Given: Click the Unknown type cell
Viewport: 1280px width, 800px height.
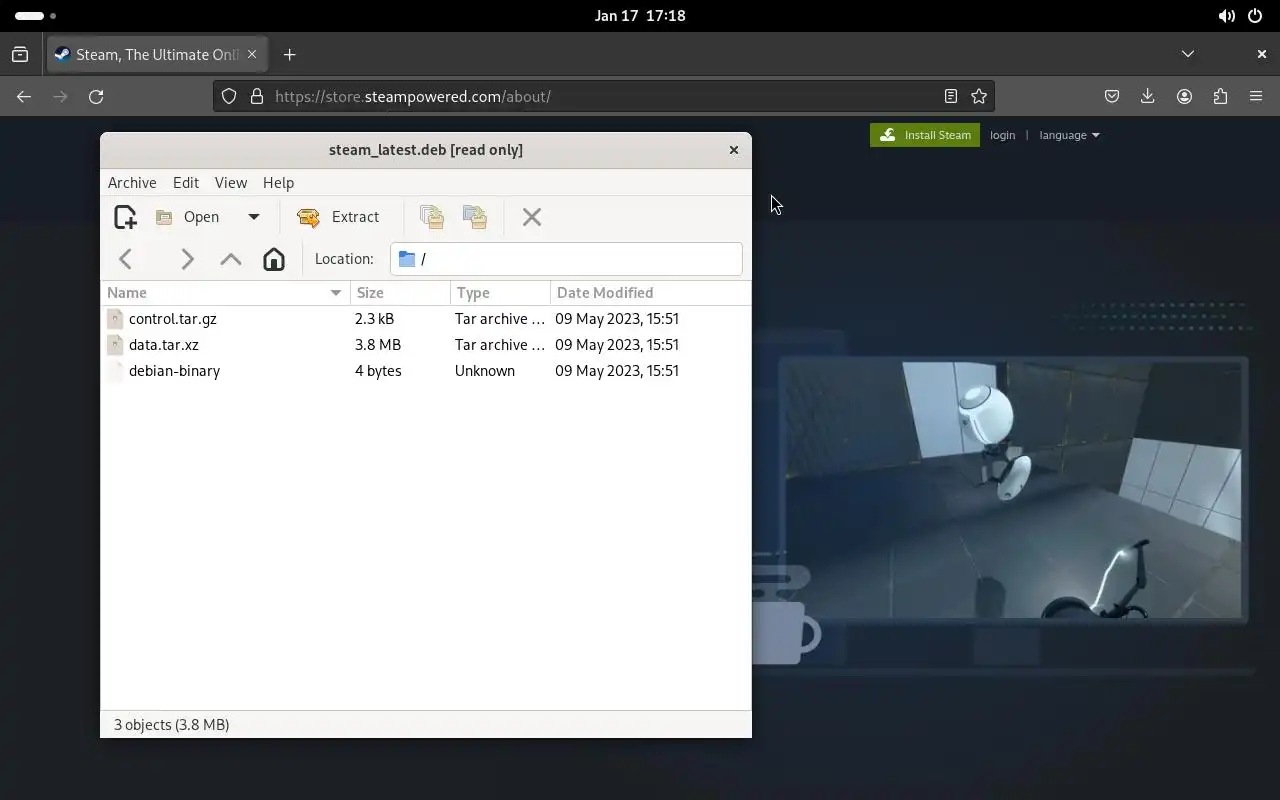Looking at the screenshot, I should (485, 371).
